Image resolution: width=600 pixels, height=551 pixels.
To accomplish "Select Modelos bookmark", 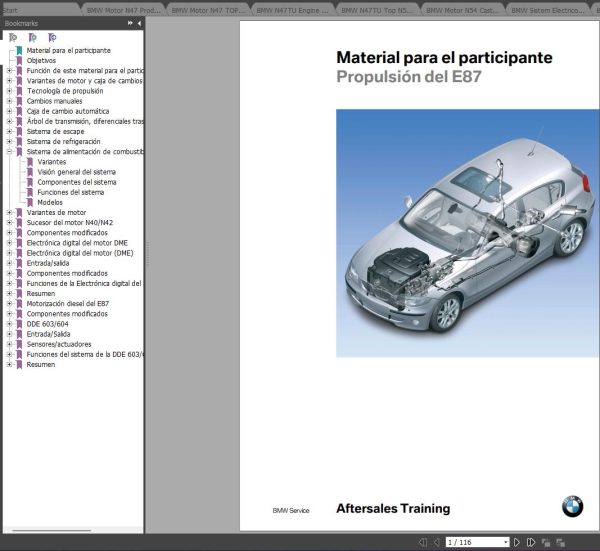I will [50, 202].
